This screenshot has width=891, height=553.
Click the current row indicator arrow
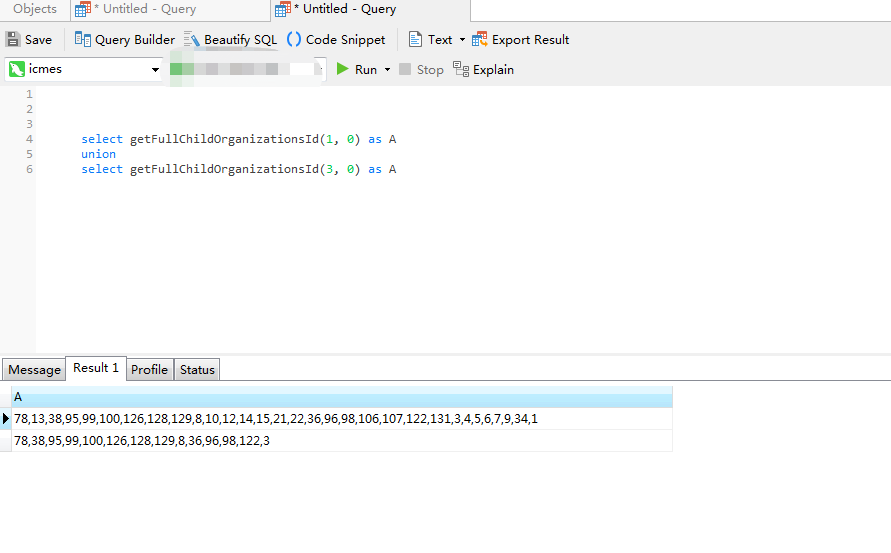point(6,419)
